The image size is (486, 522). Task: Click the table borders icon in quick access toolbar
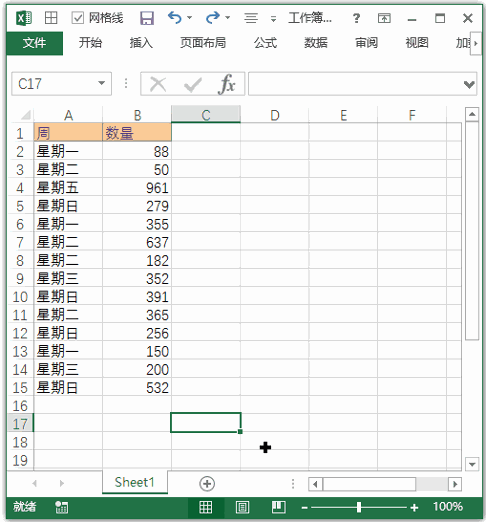click(51, 18)
